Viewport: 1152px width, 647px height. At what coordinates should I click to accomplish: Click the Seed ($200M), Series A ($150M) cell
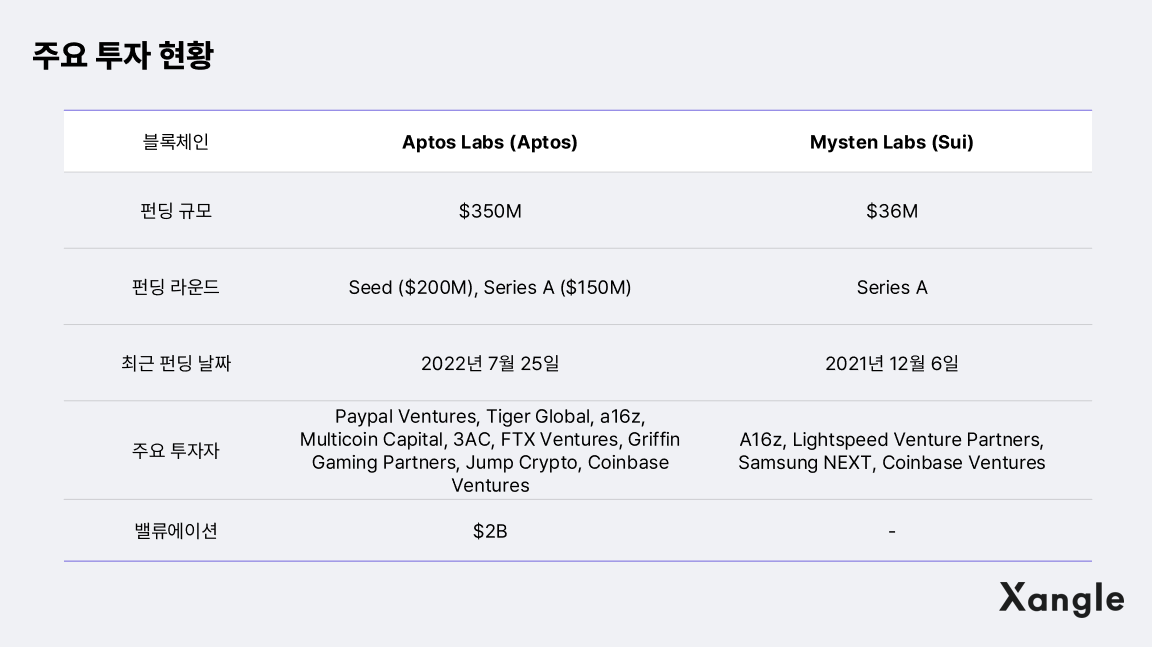tap(490, 287)
